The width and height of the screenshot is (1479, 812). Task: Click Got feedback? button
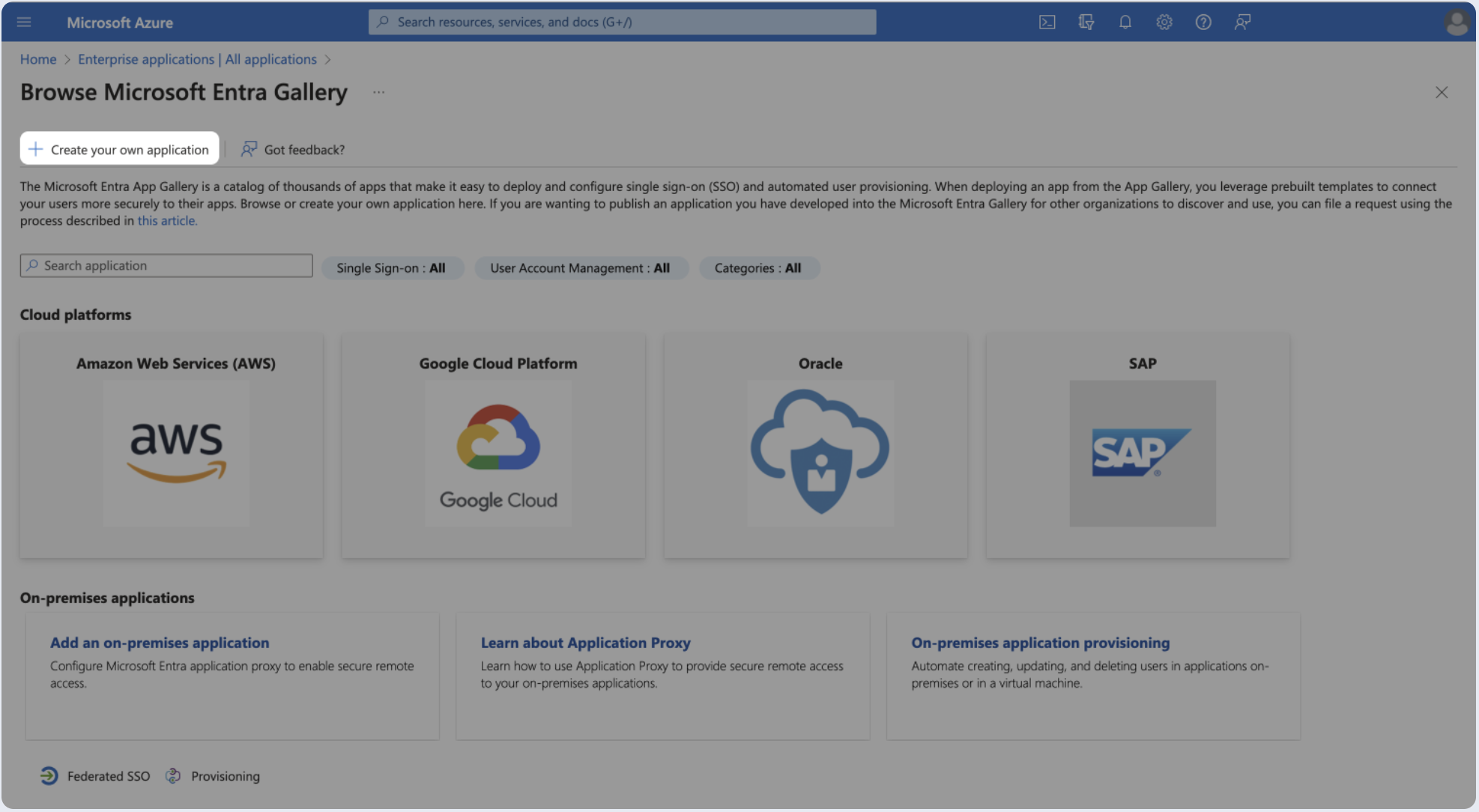point(293,149)
